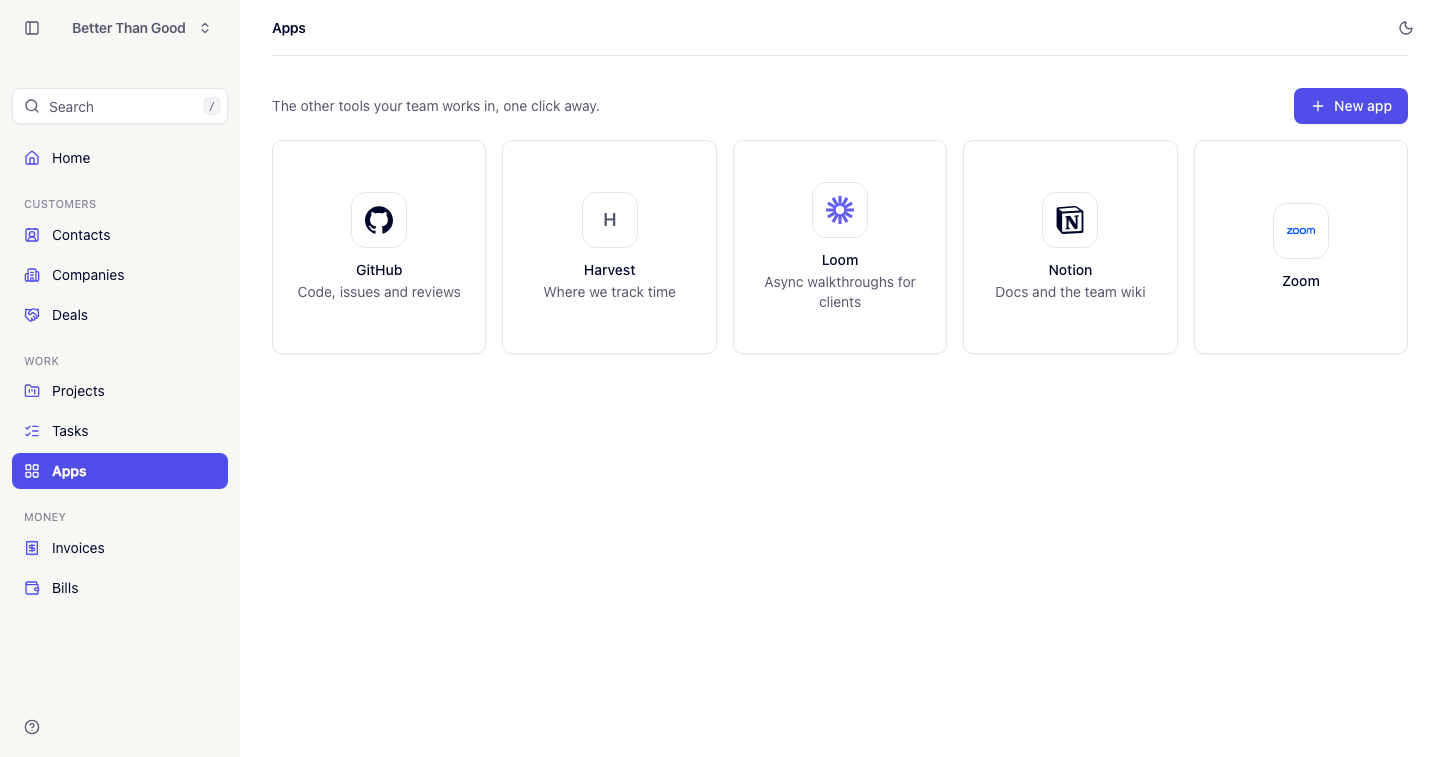Click the New app button
Image resolution: width=1440 pixels, height=757 pixels.
click(x=1351, y=106)
